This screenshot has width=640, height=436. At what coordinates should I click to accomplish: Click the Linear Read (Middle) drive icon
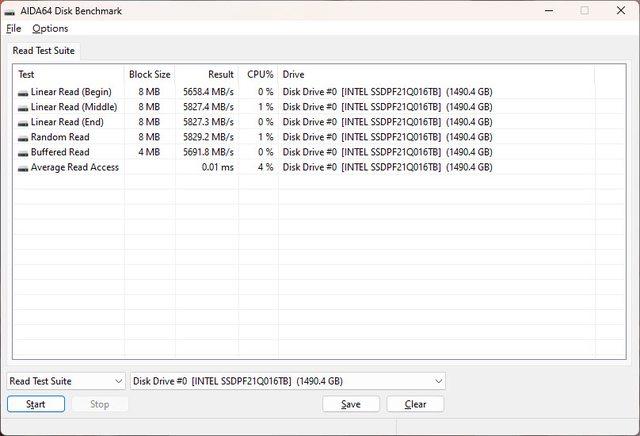point(23,107)
